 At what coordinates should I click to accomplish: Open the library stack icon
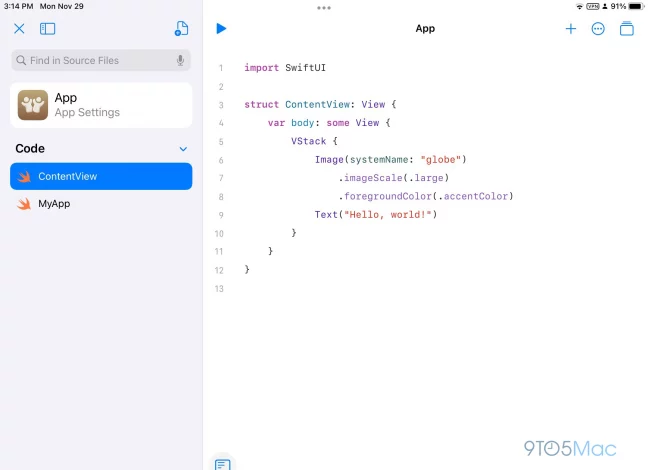tap(627, 29)
